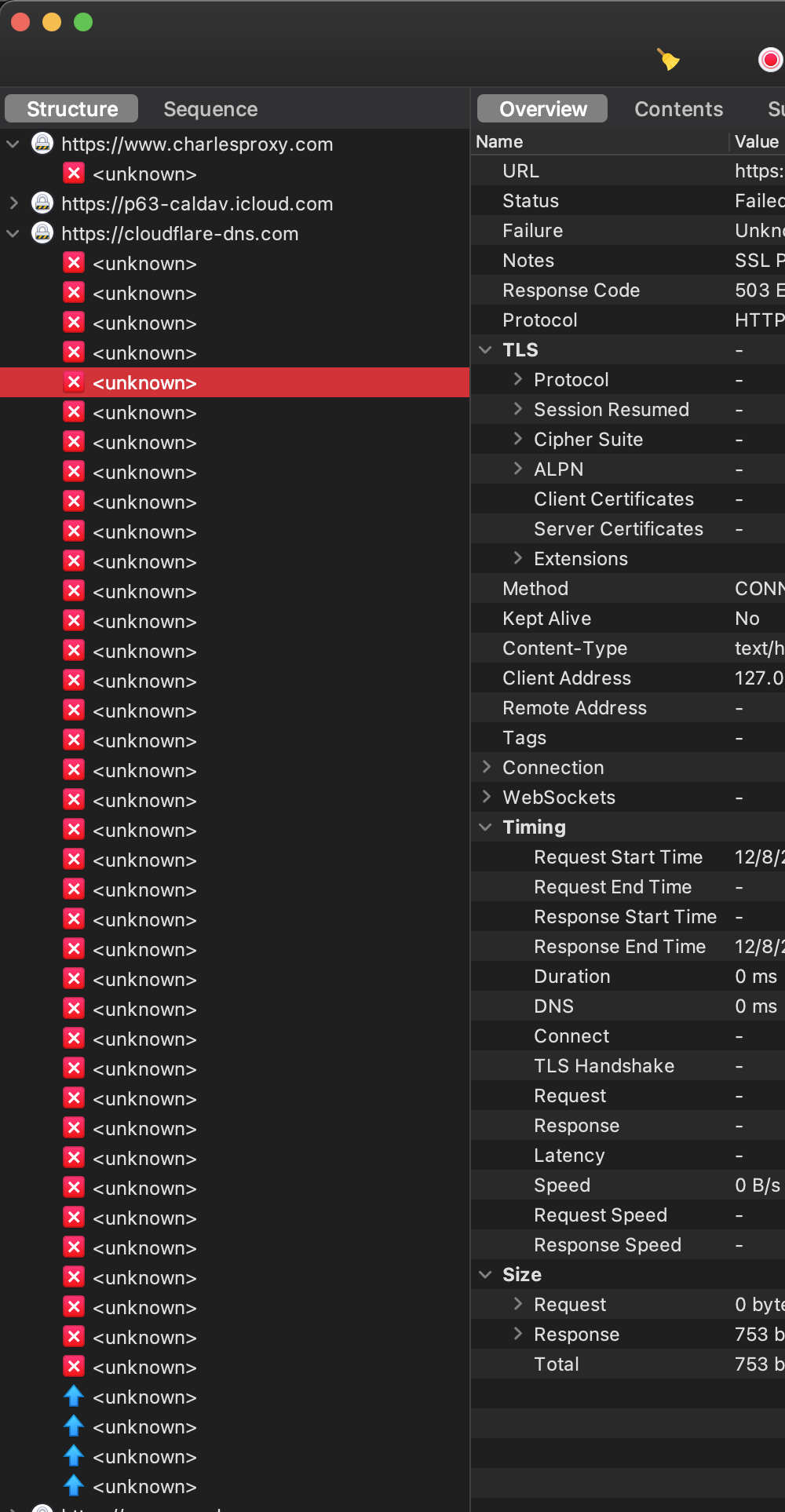Collapse the Size section
Viewport: 785px width, 1512px height.
click(x=485, y=1275)
